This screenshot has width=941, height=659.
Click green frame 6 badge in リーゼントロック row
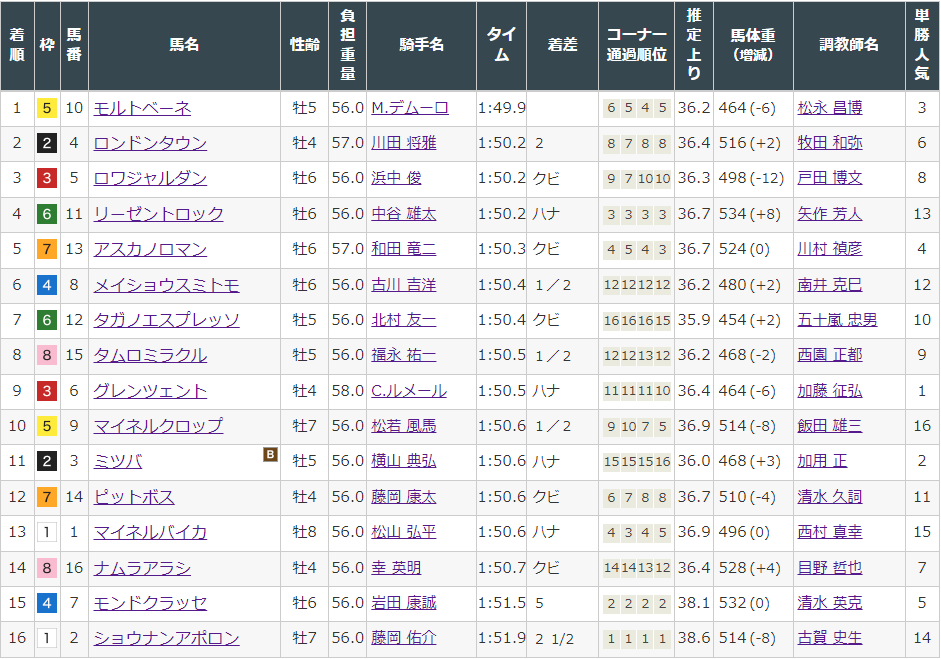[x=47, y=214]
